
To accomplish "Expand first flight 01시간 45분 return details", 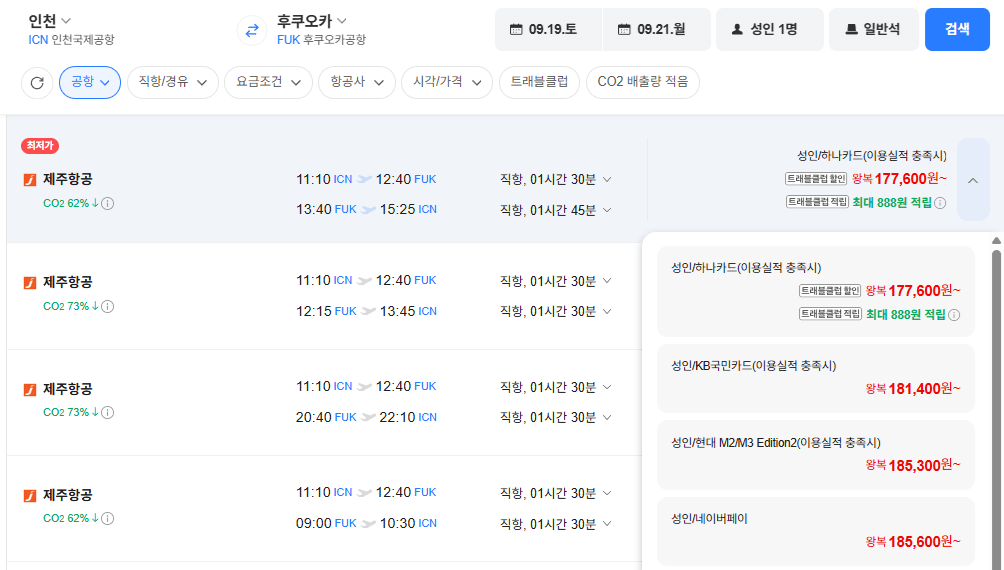I will click(607, 210).
